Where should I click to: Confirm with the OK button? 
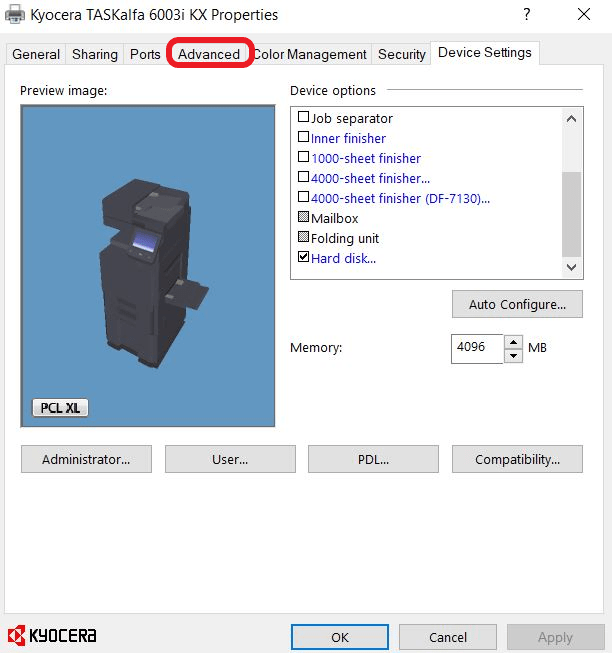(340, 637)
